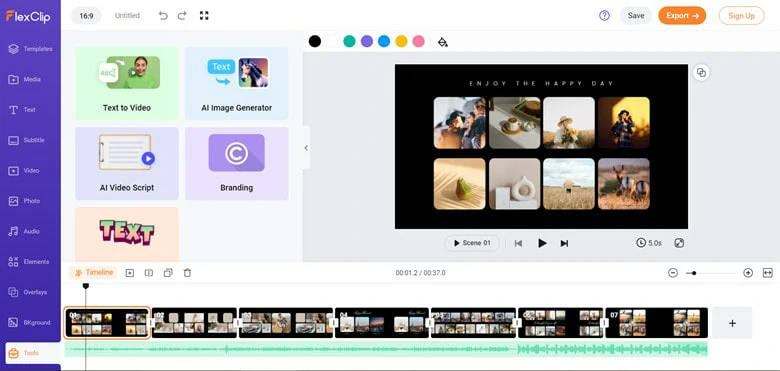The height and width of the screenshot is (371, 780).
Task: Save the project
Action: pos(636,15)
